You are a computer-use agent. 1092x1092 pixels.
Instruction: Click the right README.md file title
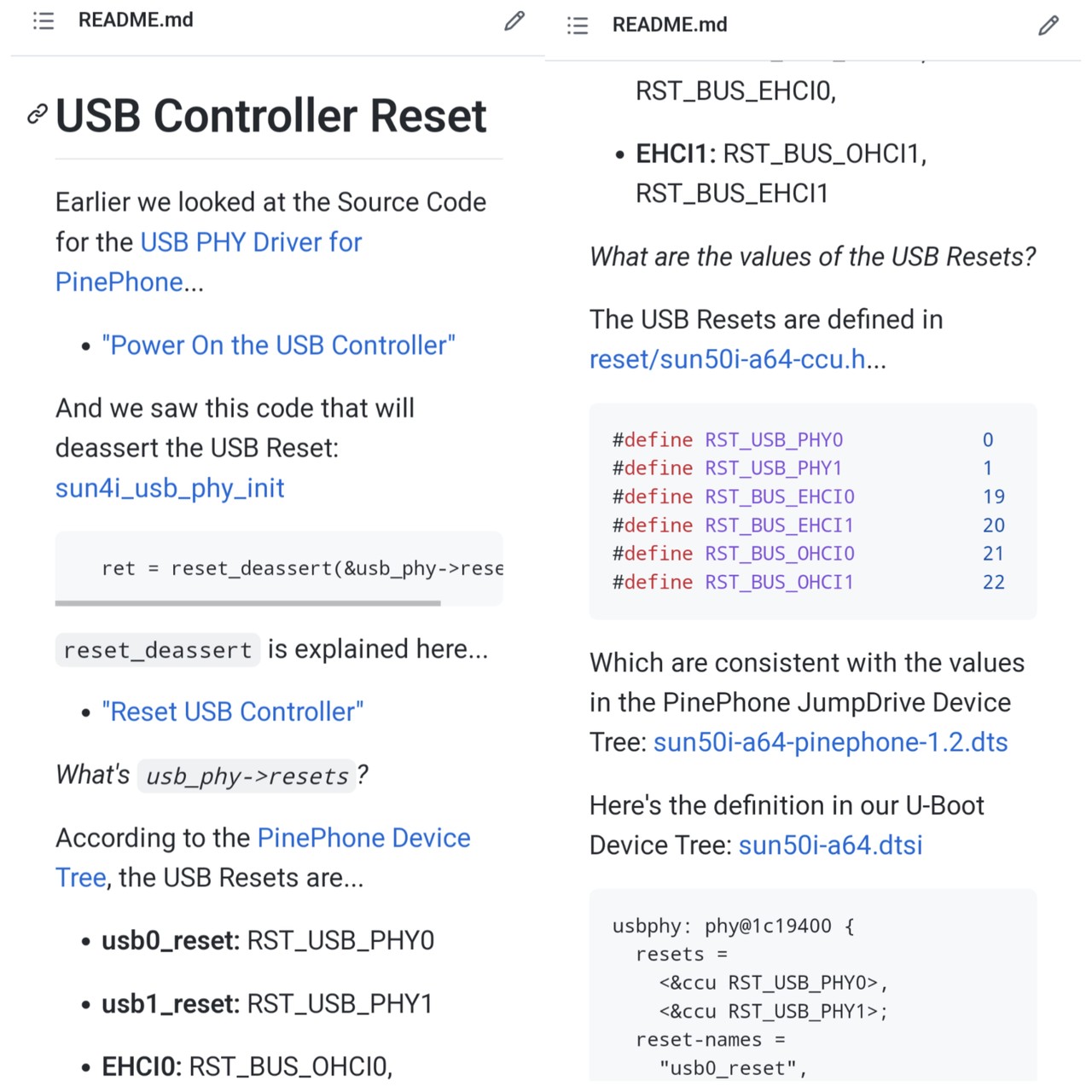pos(670,25)
